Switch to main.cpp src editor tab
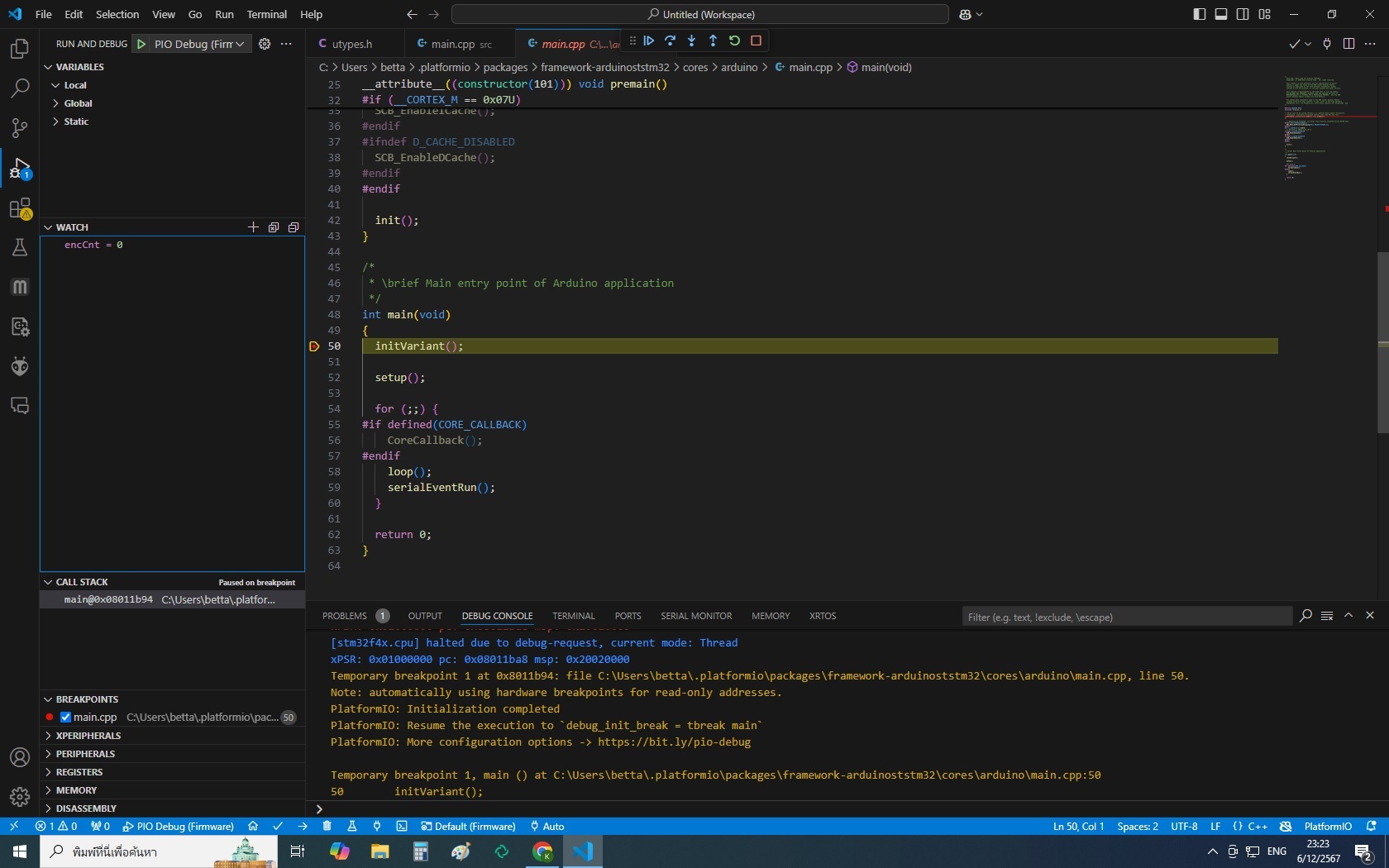Image resolution: width=1389 pixels, height=868 pixels. click(460, 44)
